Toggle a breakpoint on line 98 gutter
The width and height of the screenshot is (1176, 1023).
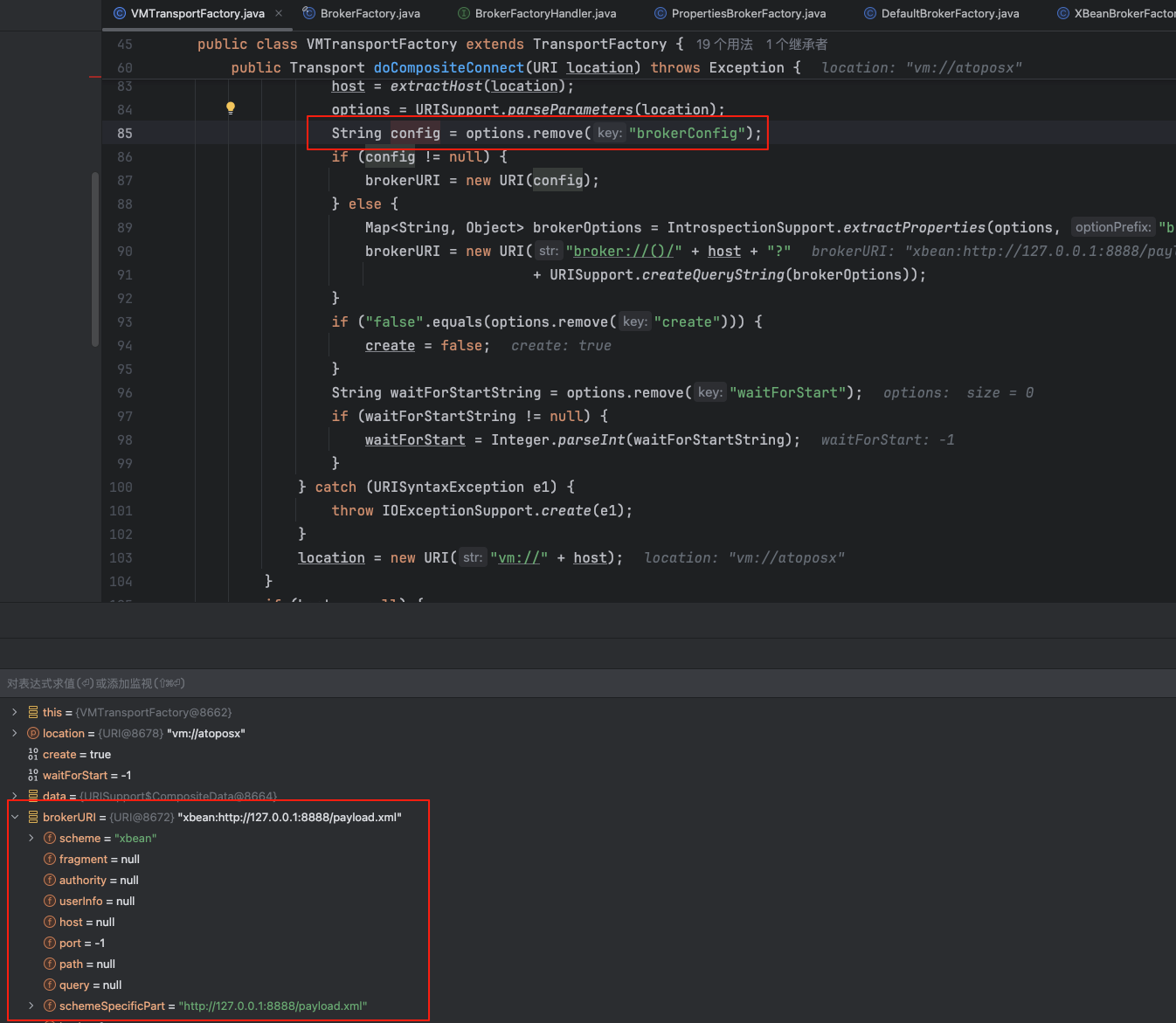(125, 440)
